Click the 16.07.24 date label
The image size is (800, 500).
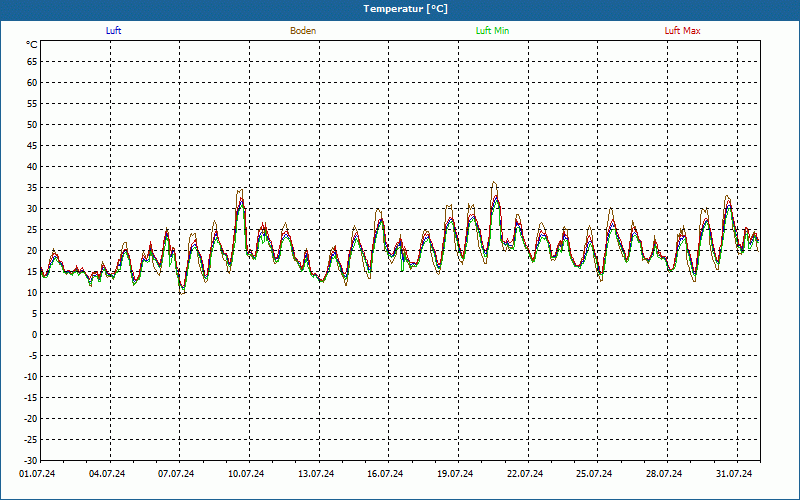click(385, 474)
